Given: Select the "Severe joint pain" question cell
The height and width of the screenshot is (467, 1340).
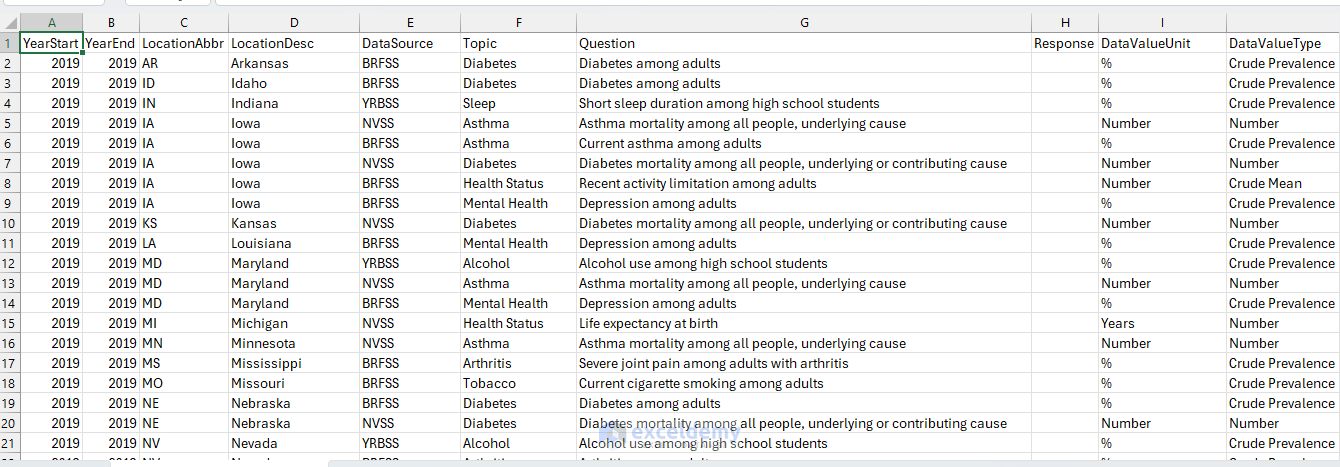Looking at the screenshot, I should 713,363.
